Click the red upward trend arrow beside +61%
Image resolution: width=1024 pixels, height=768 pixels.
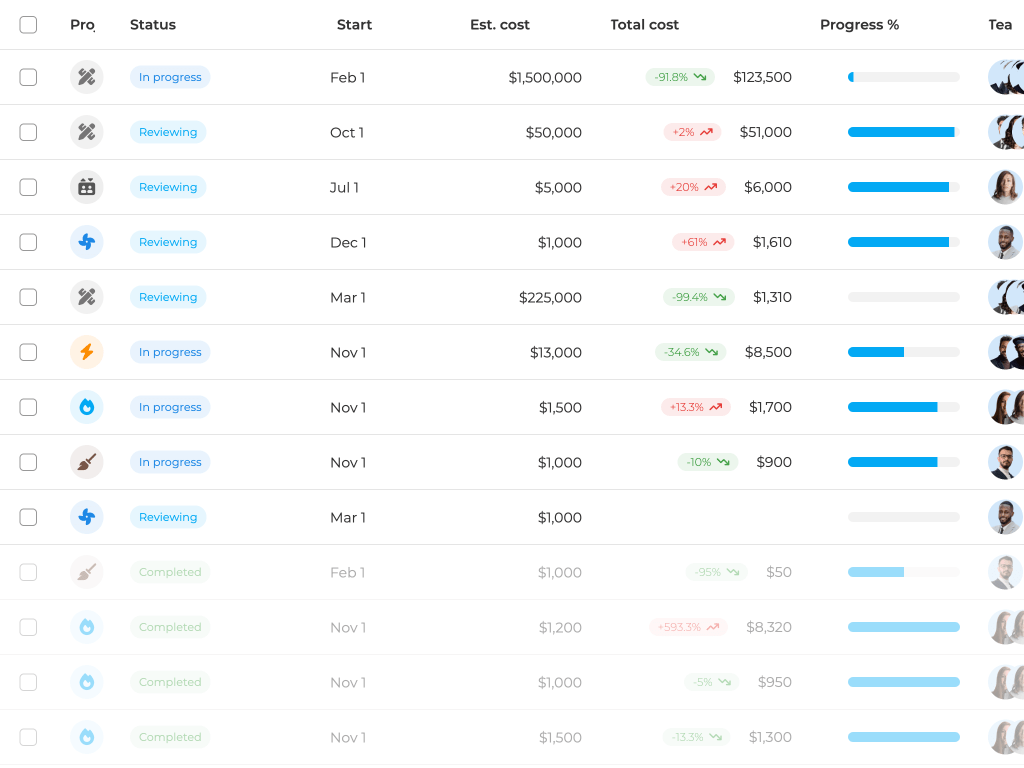coord(719,242)
